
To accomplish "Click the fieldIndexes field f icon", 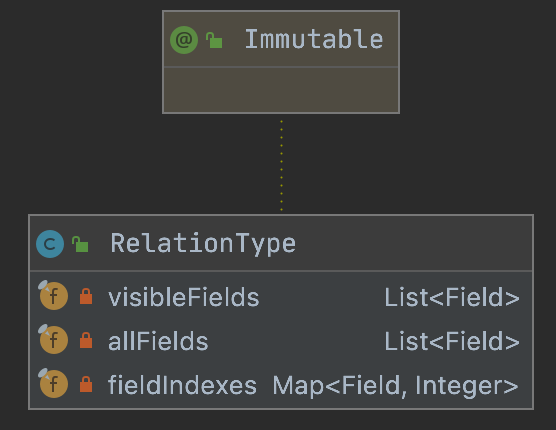I will click(53, 383).
